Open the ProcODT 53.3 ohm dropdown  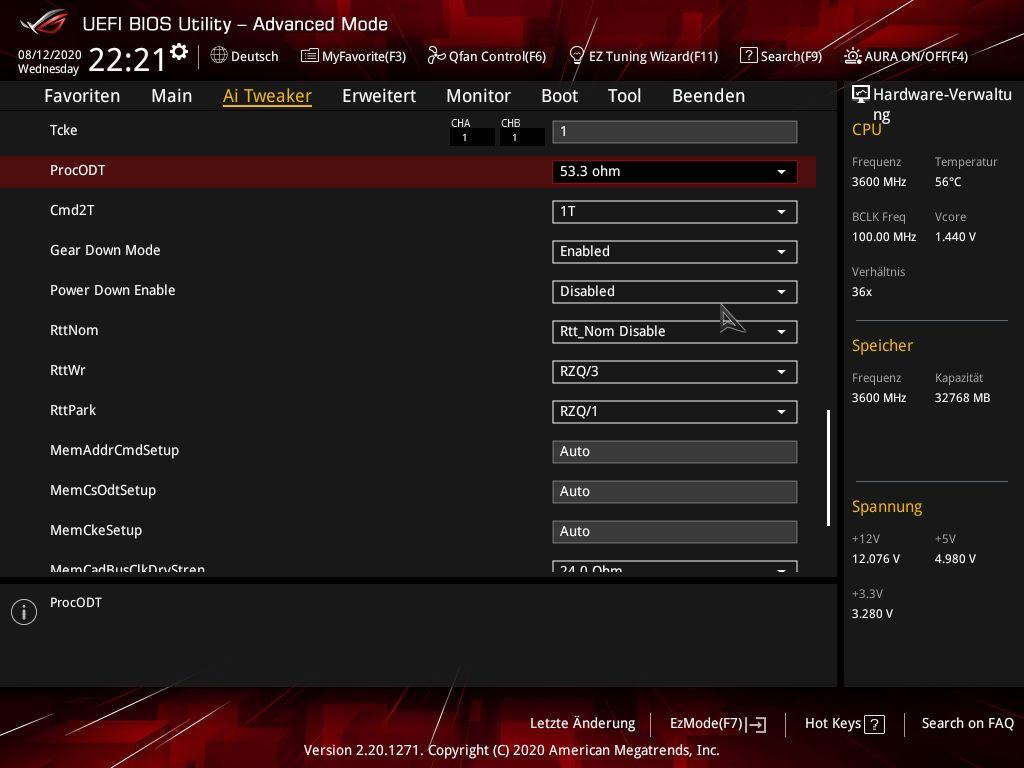point(674,172)
